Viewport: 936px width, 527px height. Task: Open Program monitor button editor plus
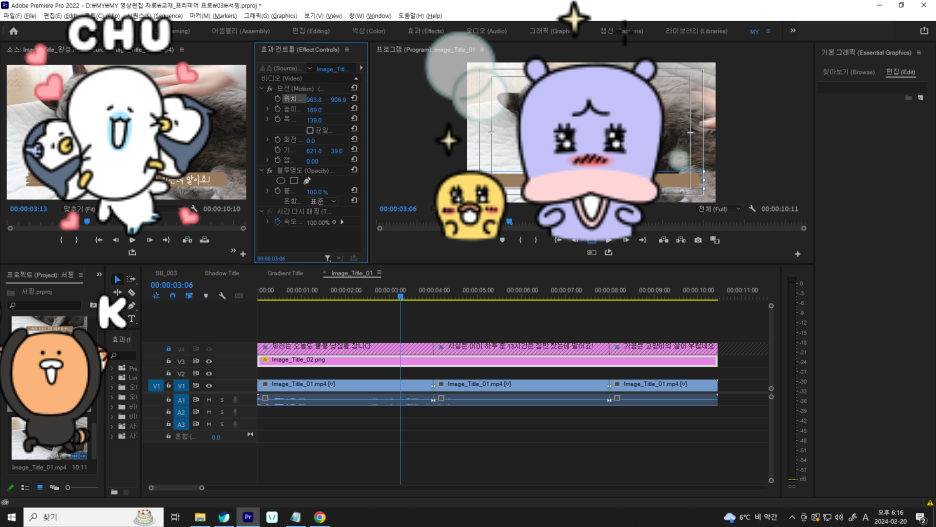(x=798, y=254)
